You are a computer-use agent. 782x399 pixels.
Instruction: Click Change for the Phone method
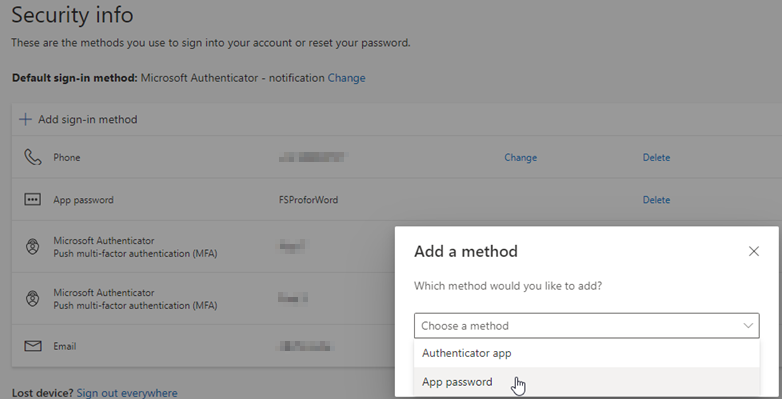(520, 158)
